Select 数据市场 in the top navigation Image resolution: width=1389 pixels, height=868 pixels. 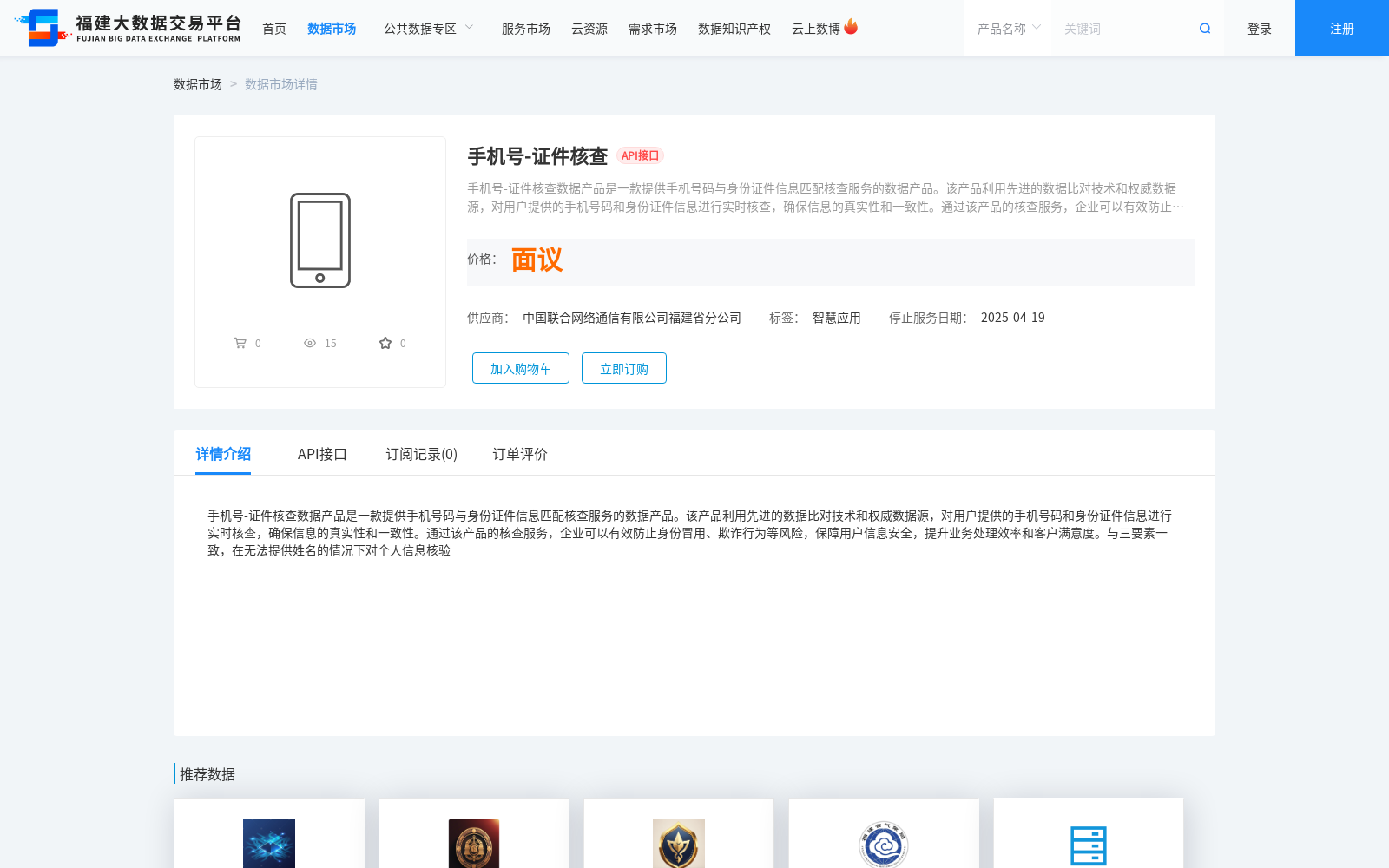(332, 29)
